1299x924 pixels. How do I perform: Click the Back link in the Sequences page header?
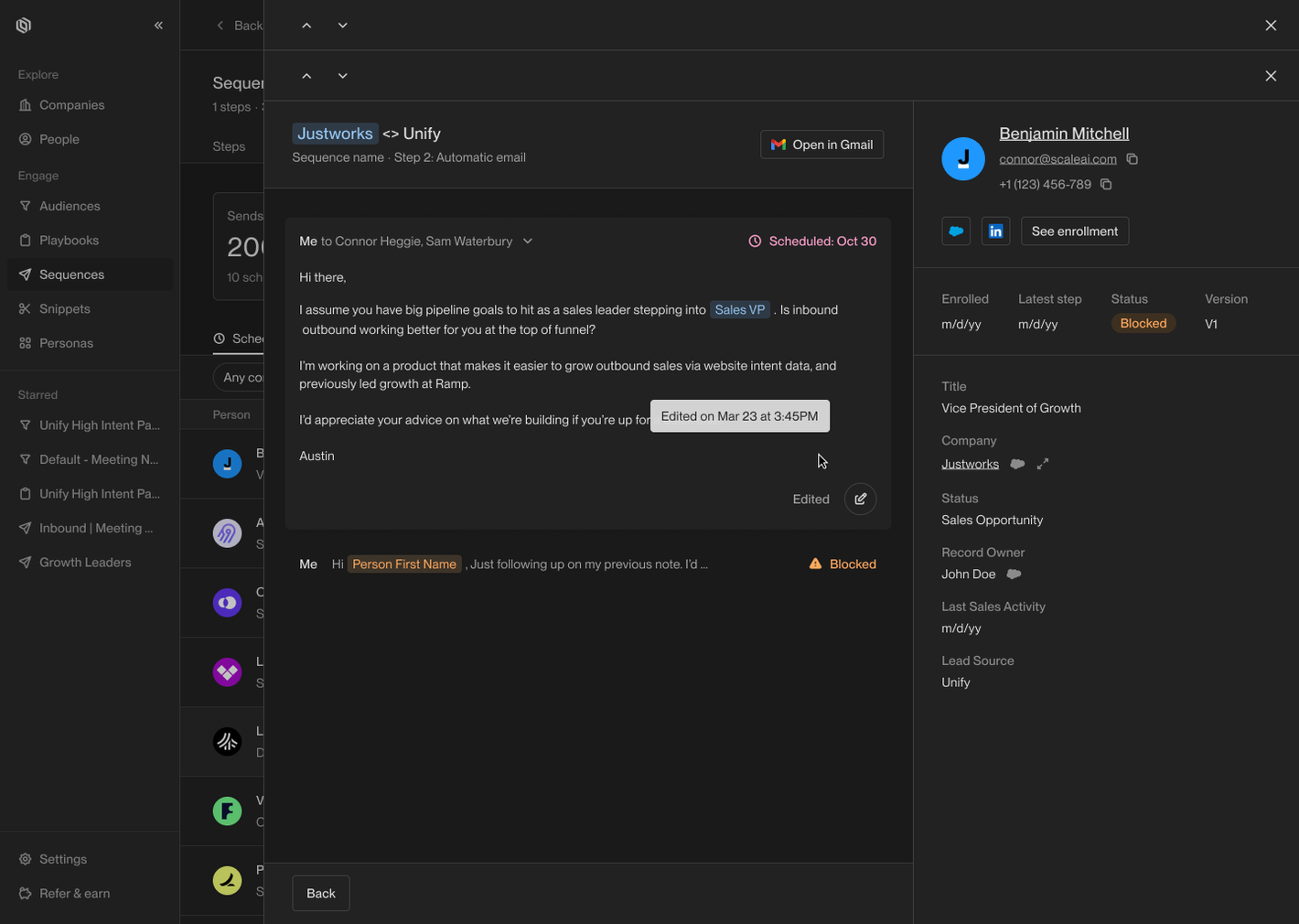pyautogui.click(x=240, y=26)
